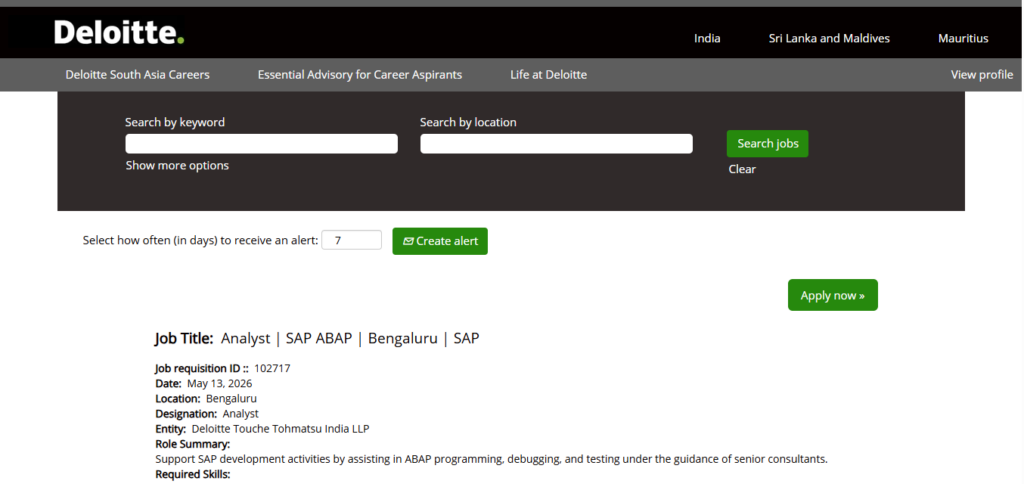Viewport: 1024px width, 484px height.
Task: Open the Mauritius region link
Action: coord(963,39)
